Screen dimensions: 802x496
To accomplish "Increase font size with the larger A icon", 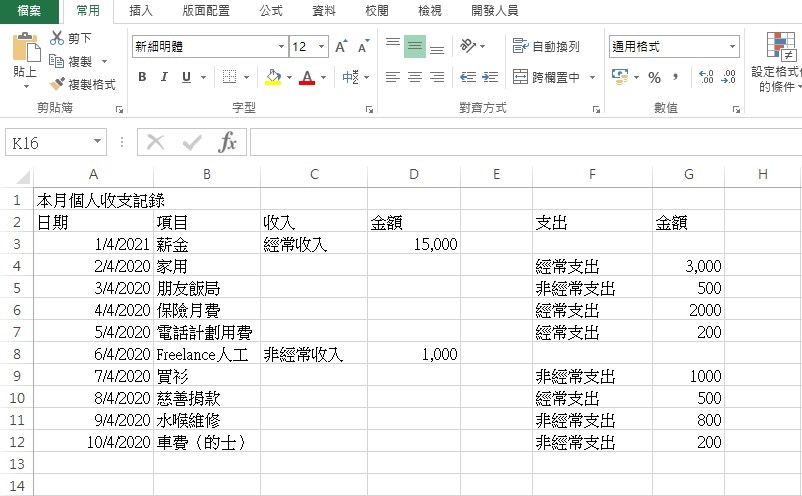I will (342, 47).
